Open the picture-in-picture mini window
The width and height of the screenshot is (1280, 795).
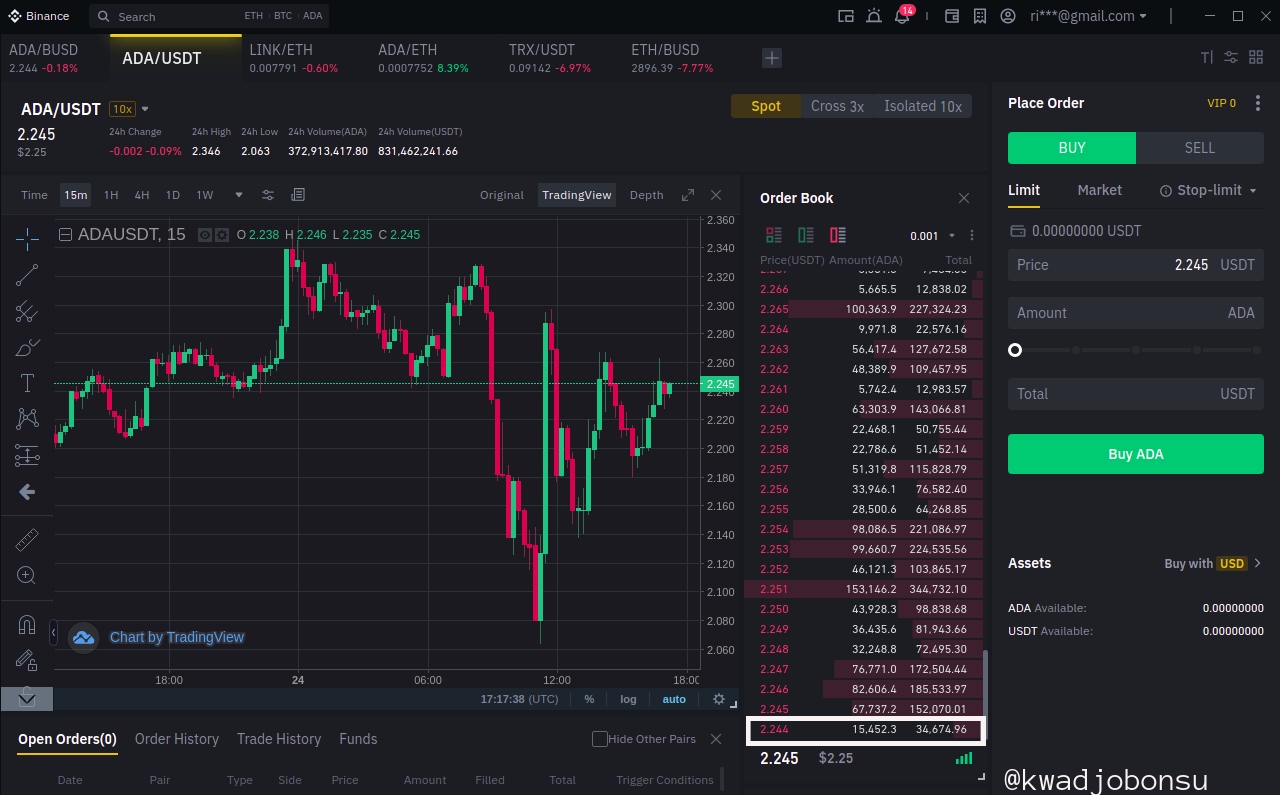tap(846, 16)
